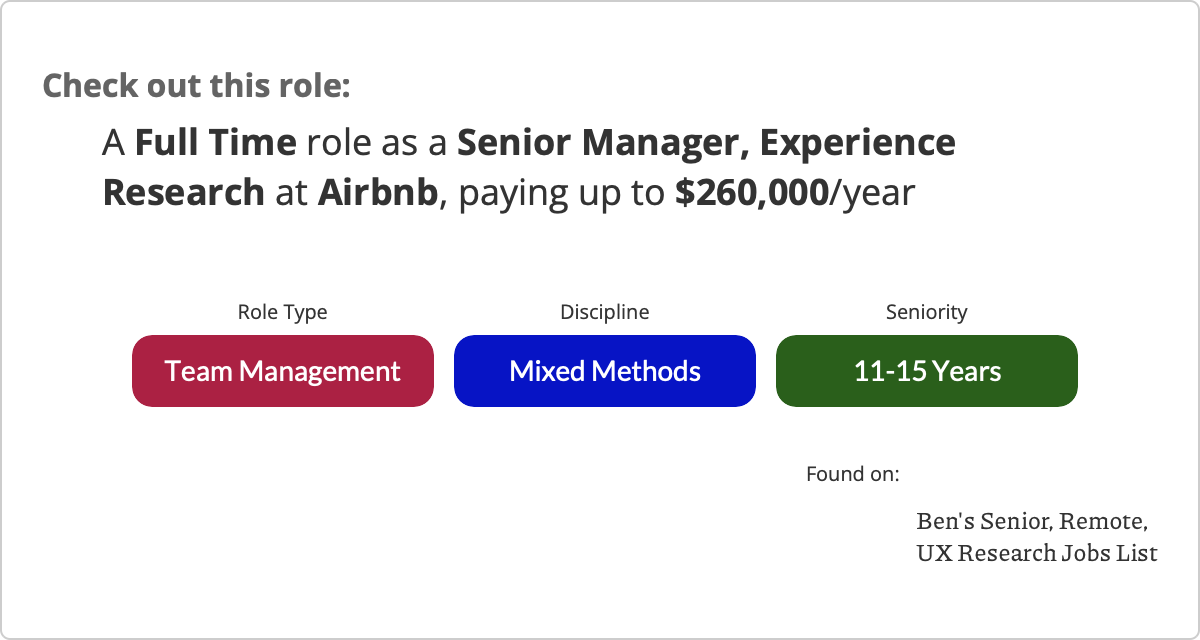Click bold Research word before Airbnb
Screen dimensions: 1200x640
(x=184, y=192)
